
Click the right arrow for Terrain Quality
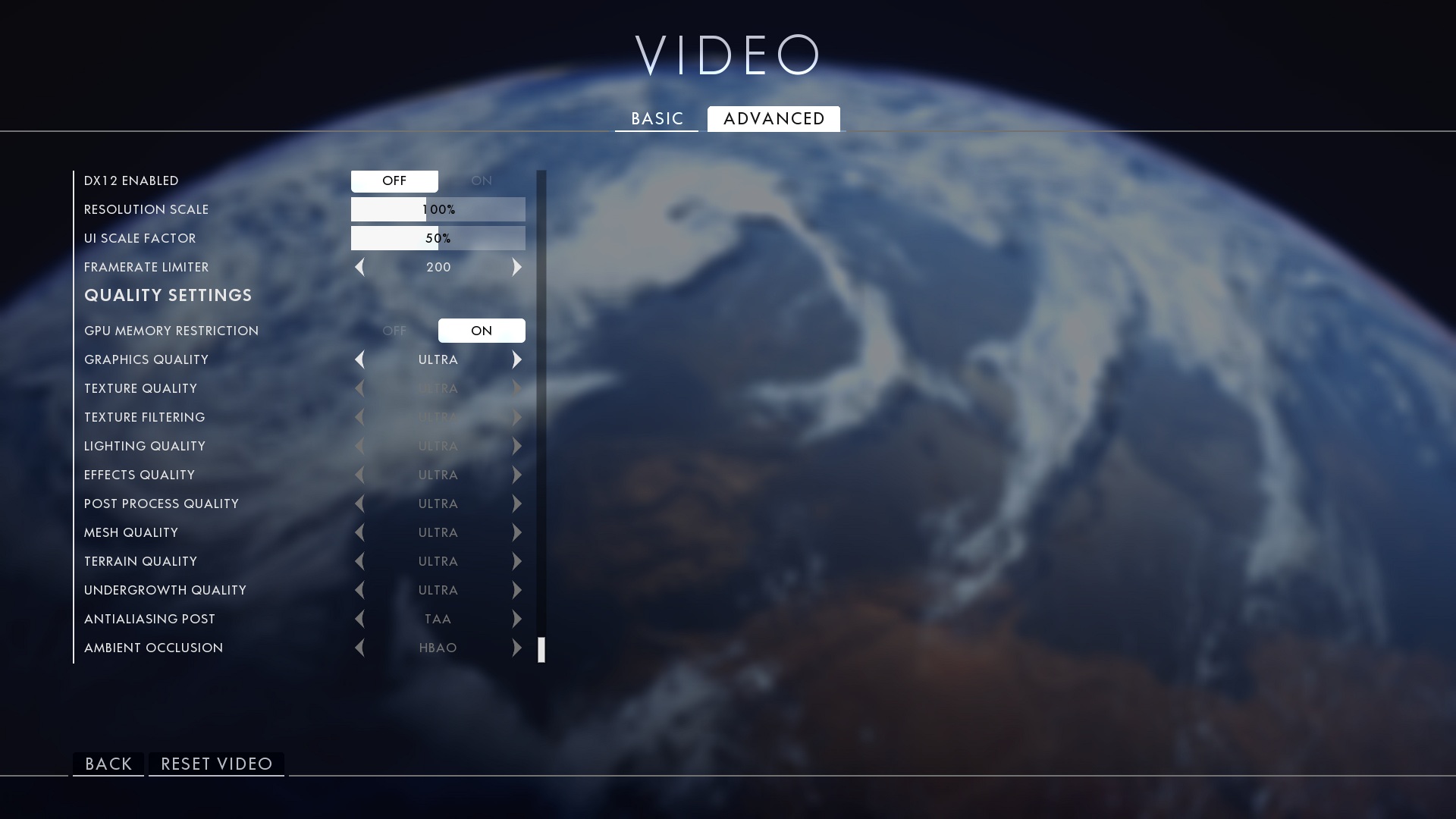[518, 561]
